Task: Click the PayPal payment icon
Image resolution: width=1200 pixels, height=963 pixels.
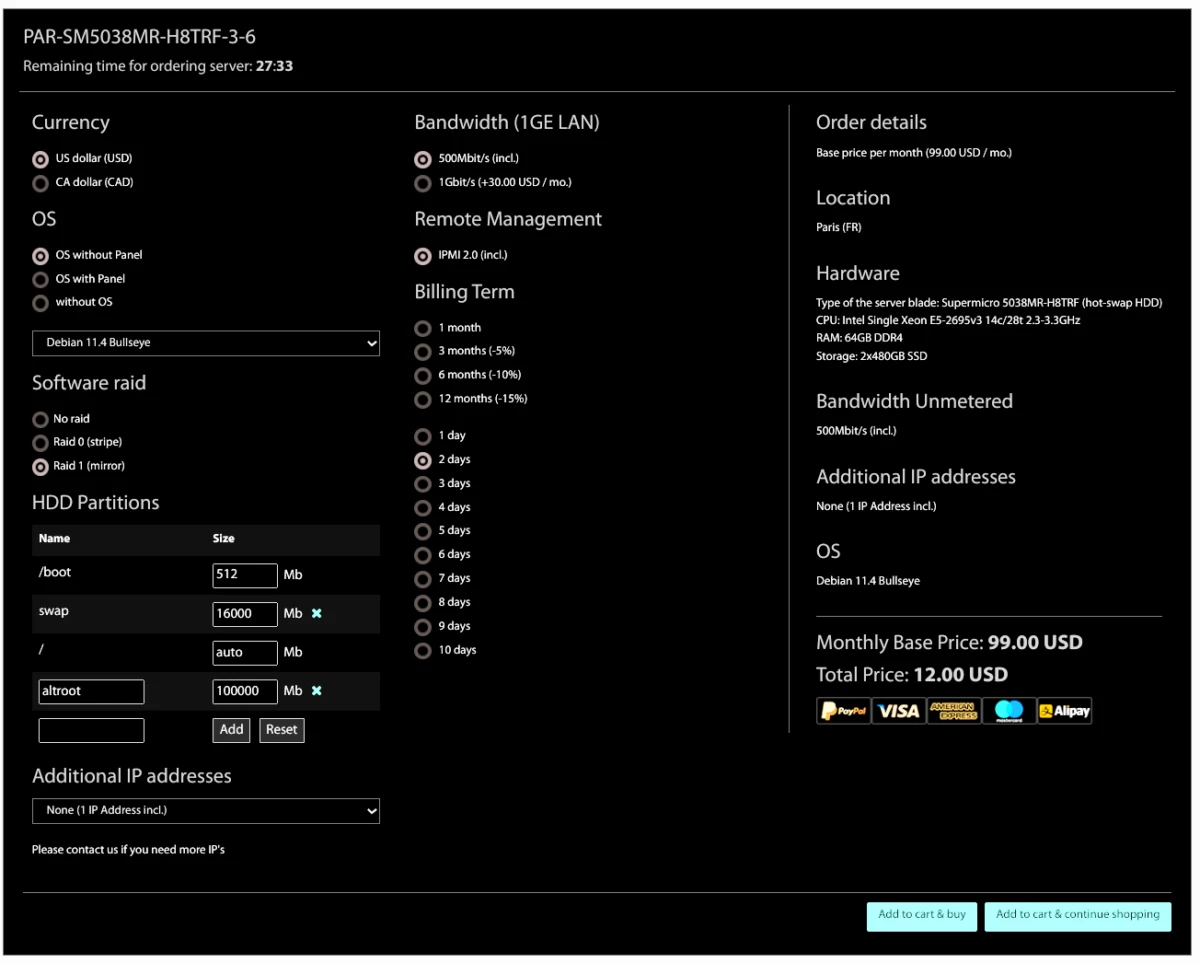Action: [x=843, y=711]
